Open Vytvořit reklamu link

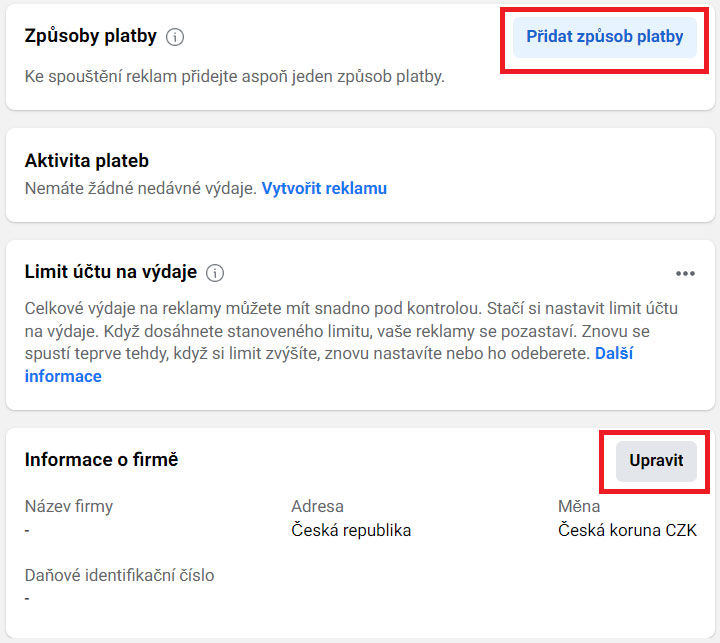point(324,188)
